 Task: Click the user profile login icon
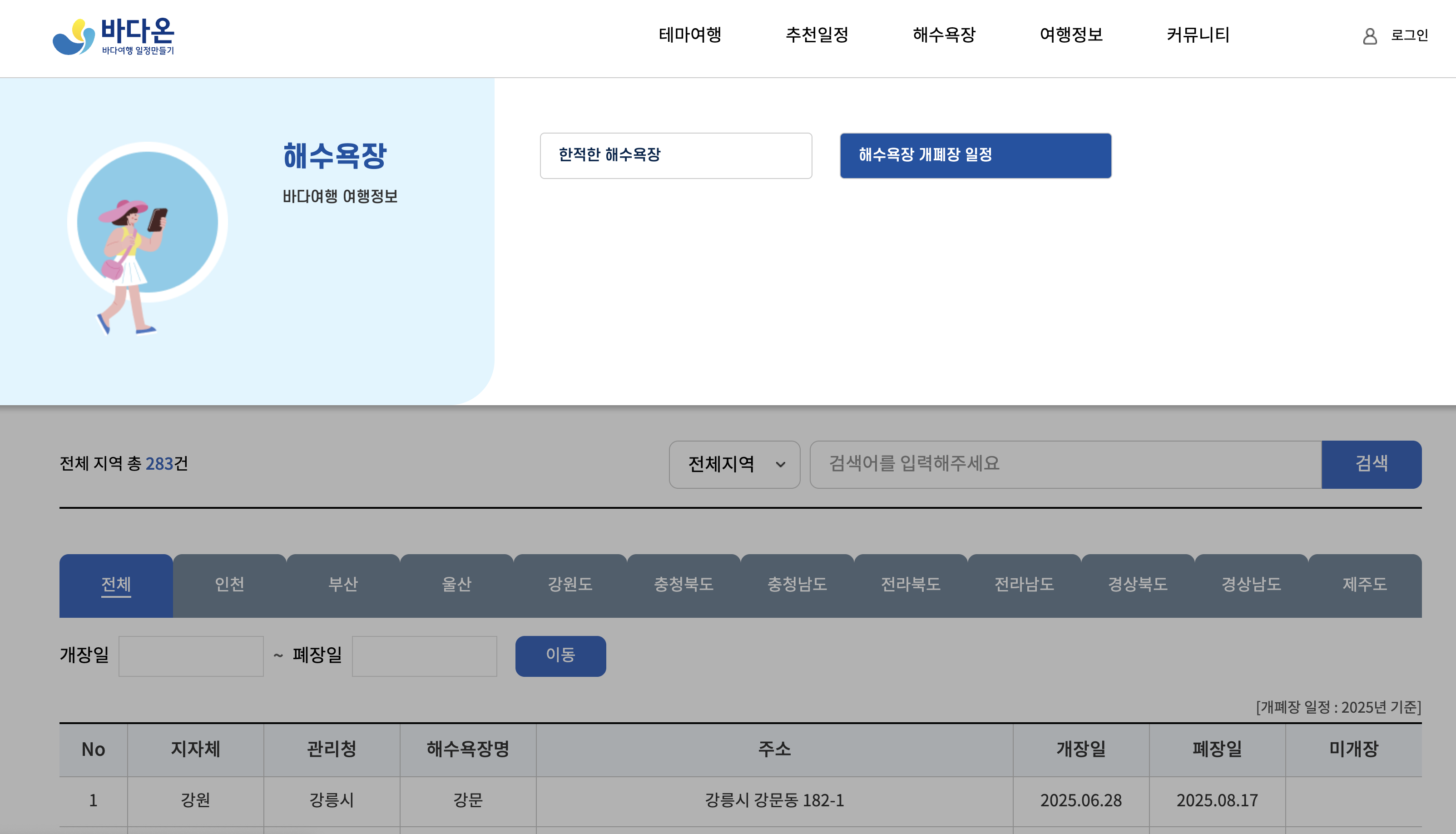click(1370, 36)
